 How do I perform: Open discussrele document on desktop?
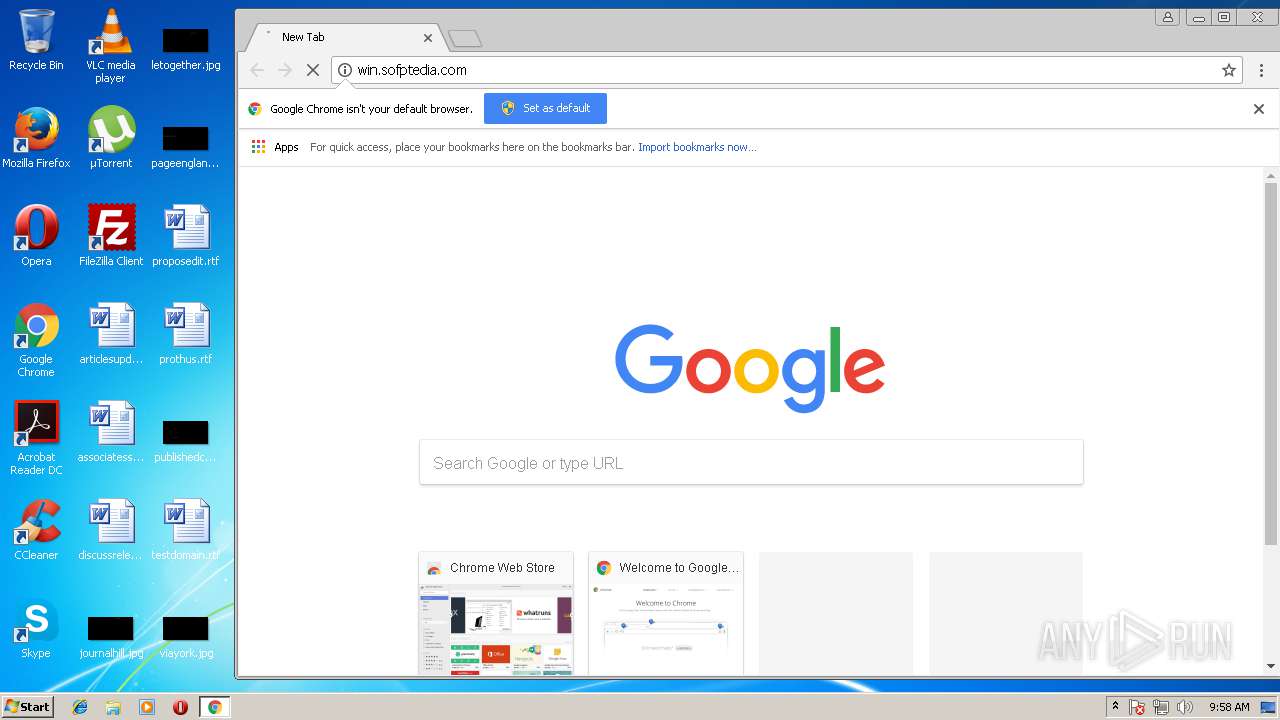(110, 530)
